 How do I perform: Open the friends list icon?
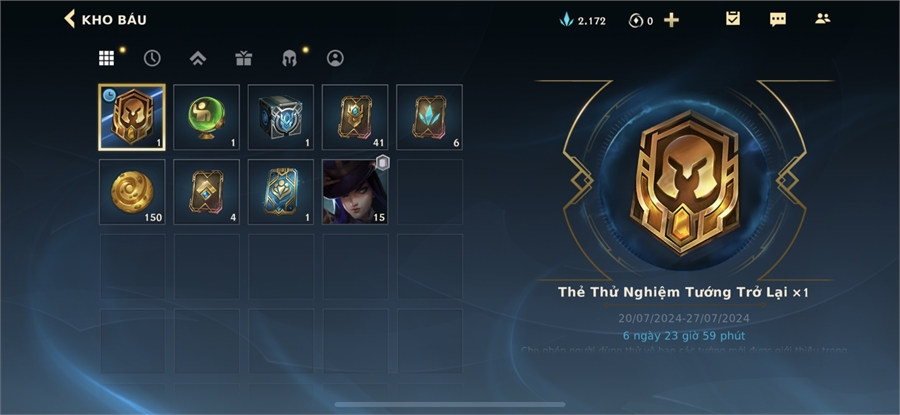tap(823, 18)
